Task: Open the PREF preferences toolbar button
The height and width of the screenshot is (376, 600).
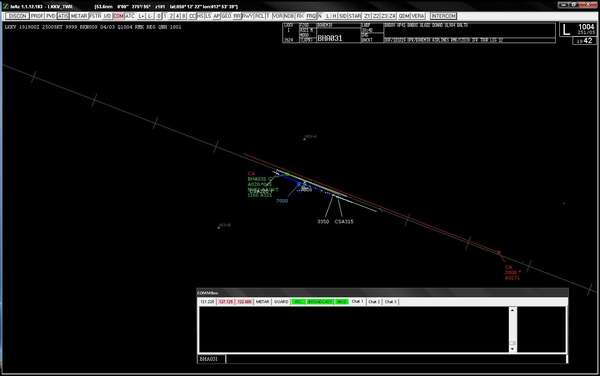Action: click(37, 16)
